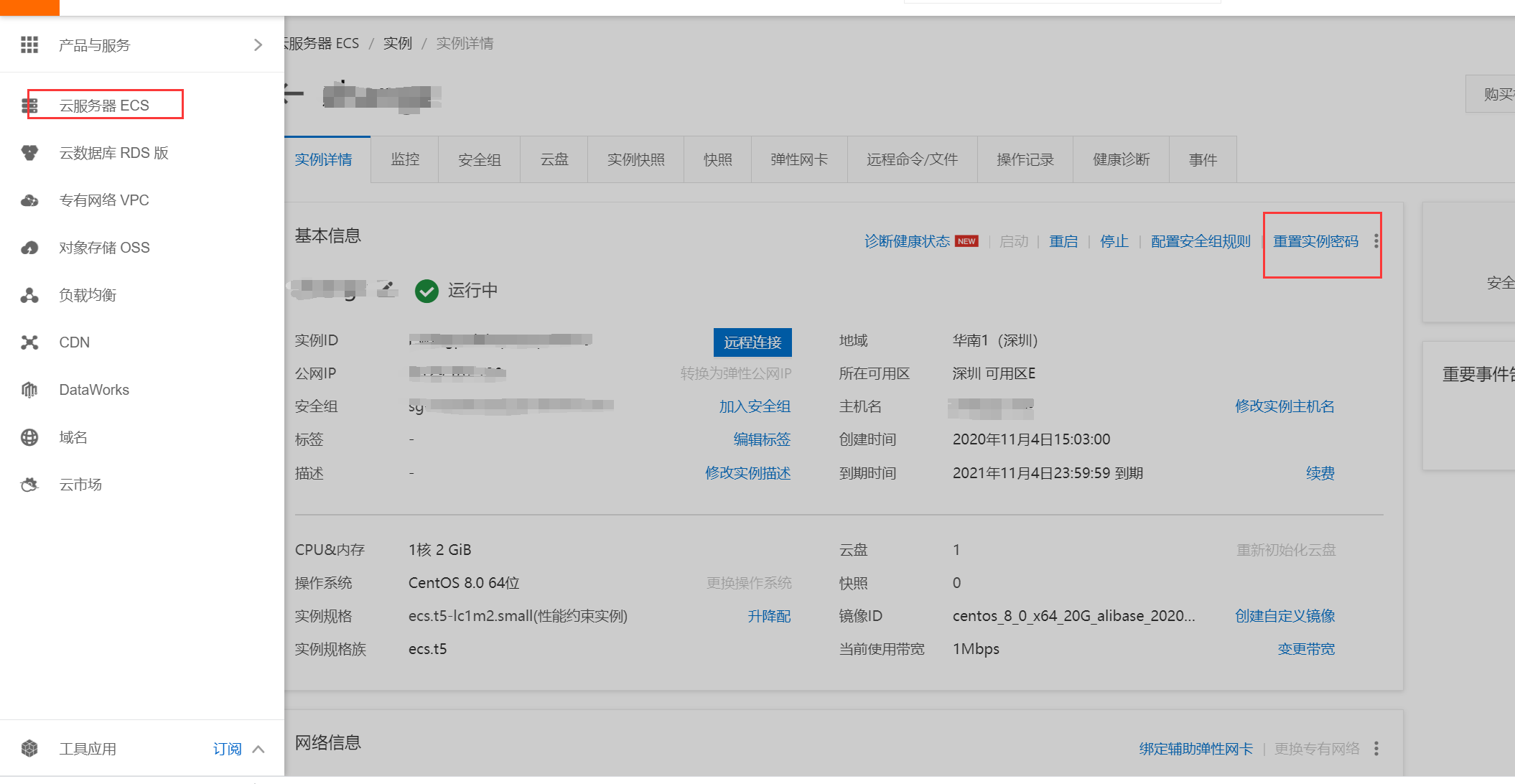Viewport: 1515px width, 784px height.
Task: Click the 重置实例密码 link
Action: coord(1315,241)
